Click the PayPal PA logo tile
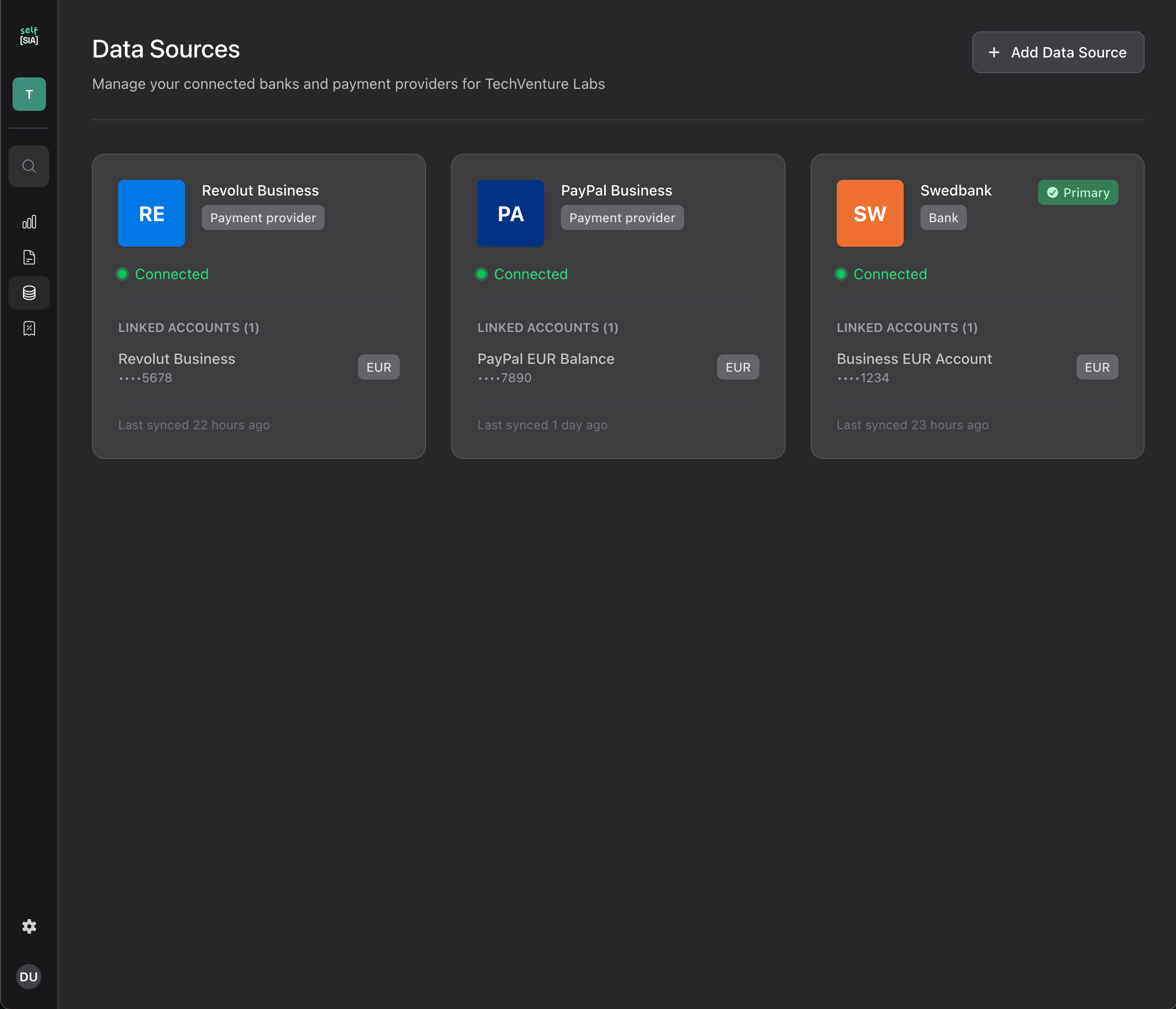 click(x=510, y=213)
